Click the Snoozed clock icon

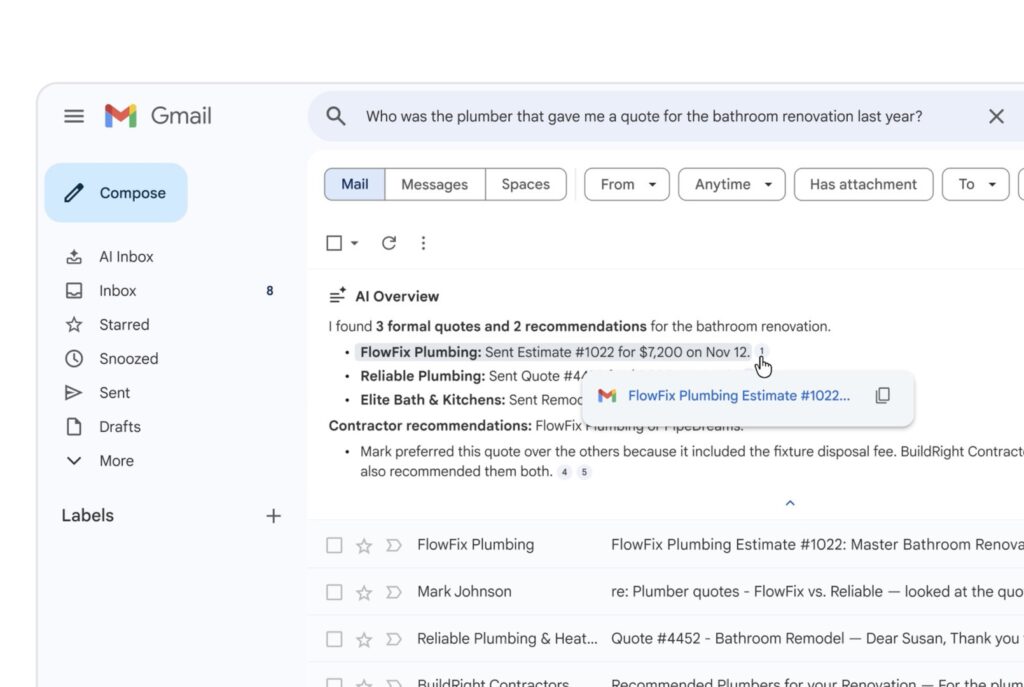74,359
